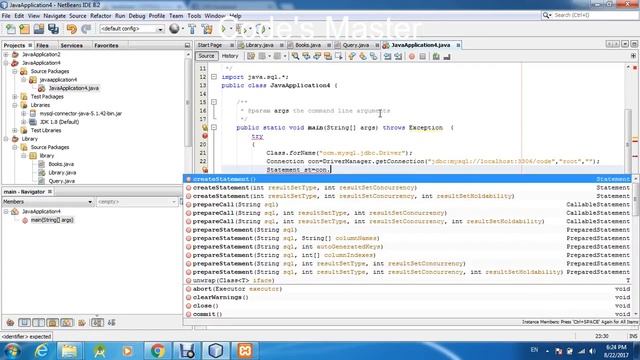The width and height of the screenshot is (640, 360).
Task: Click the History view button
Action: click(x=230, y=56)
